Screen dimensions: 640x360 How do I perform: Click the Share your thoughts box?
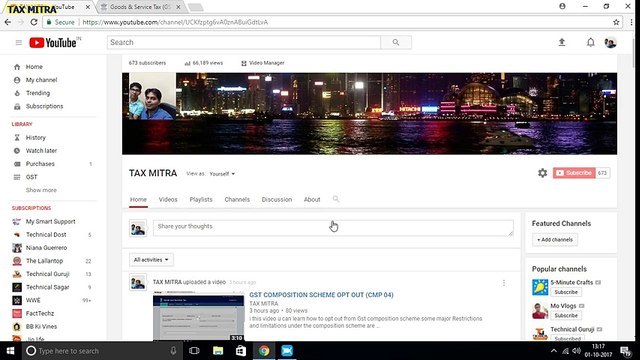coord(333,228)
